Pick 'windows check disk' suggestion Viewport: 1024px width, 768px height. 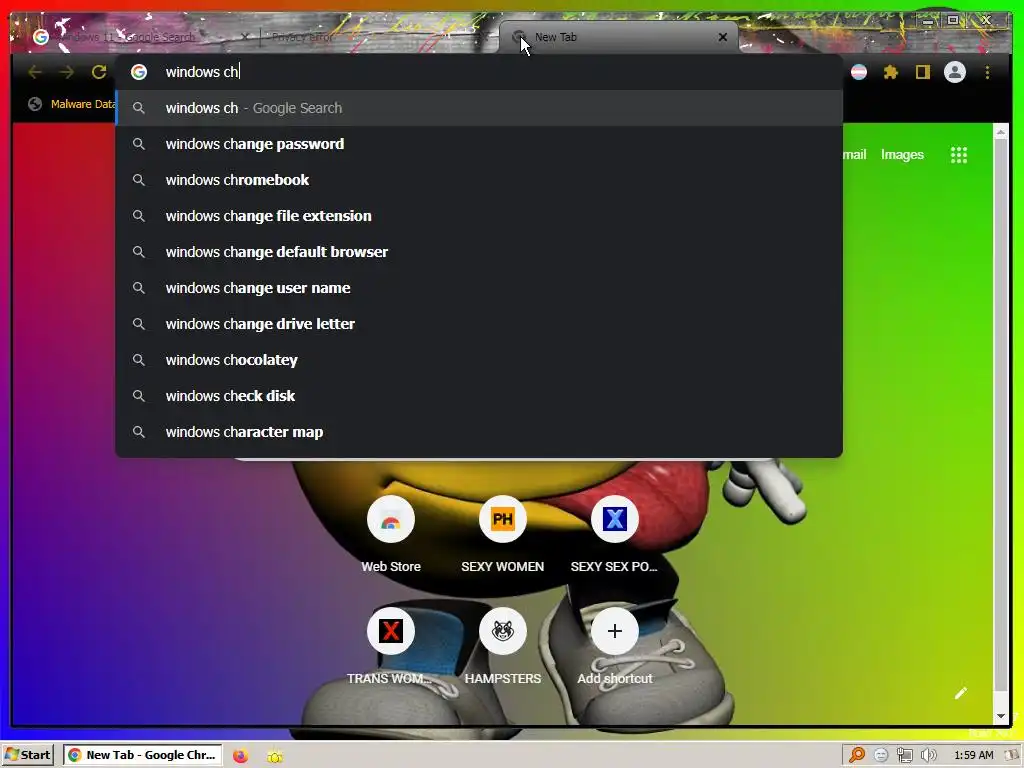point(479,396)
